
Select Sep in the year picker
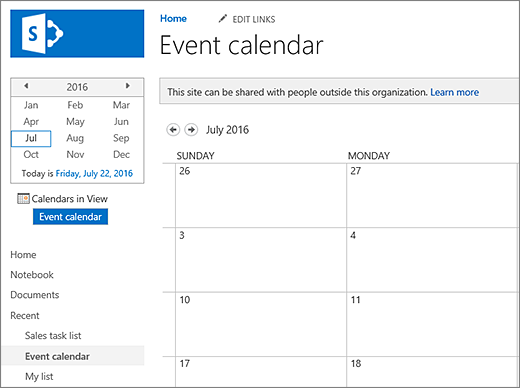[x=121, y=138]
